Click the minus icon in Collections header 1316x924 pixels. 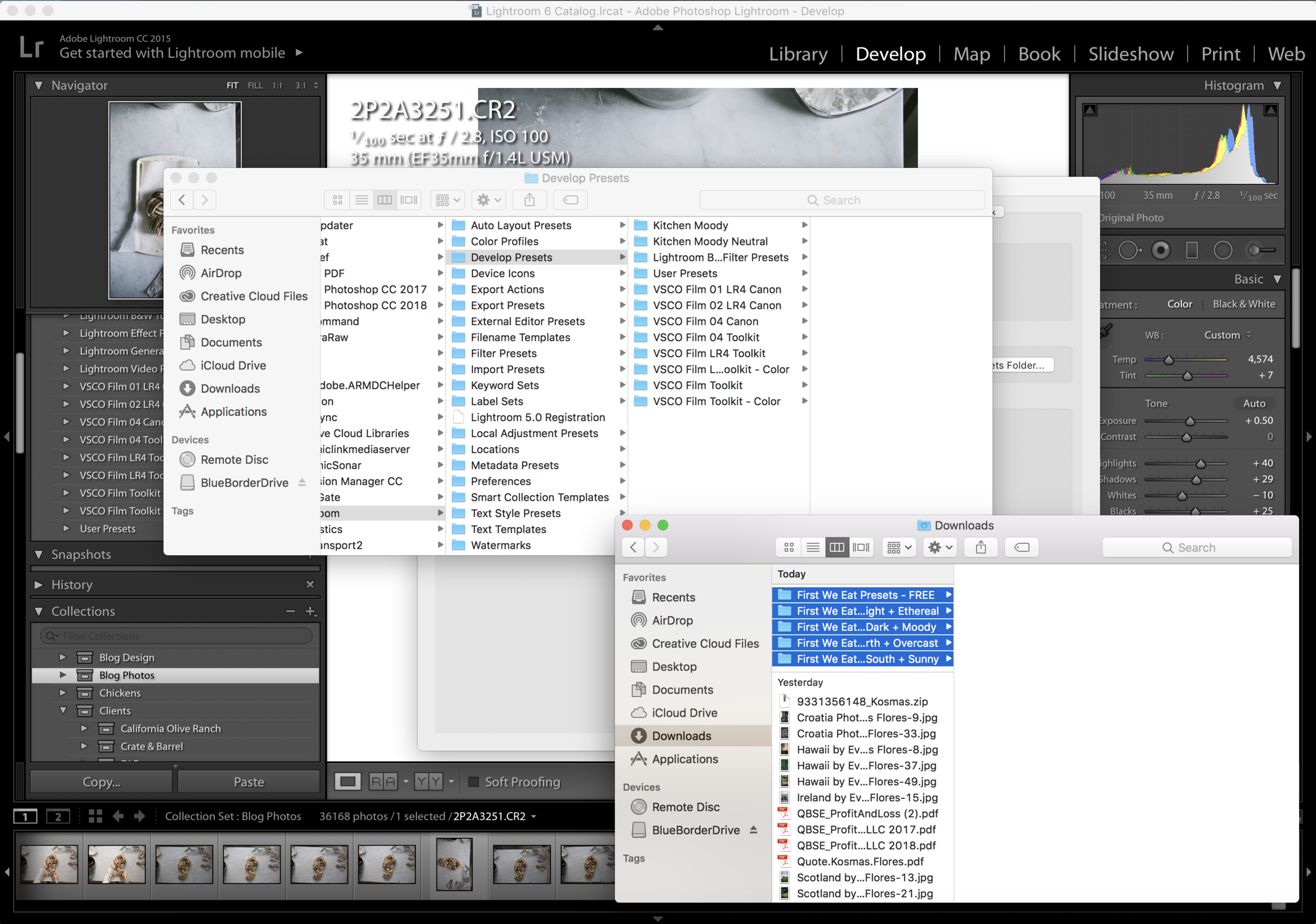pyautogui.click(x=291, y=611)
